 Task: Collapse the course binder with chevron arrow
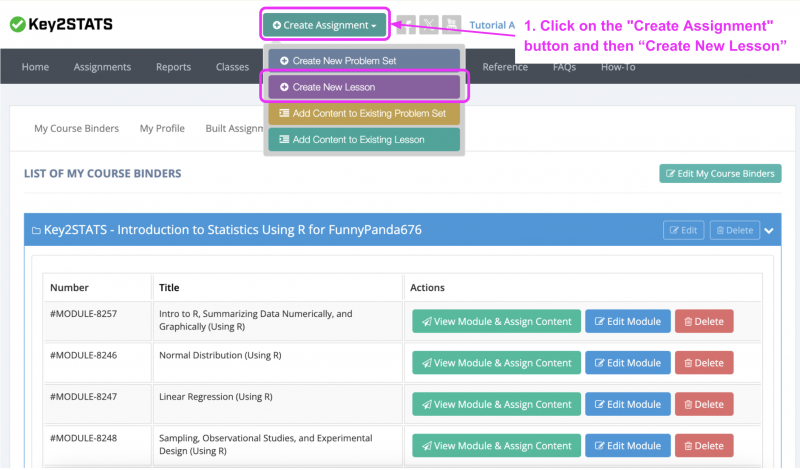[x=769, y=230]
